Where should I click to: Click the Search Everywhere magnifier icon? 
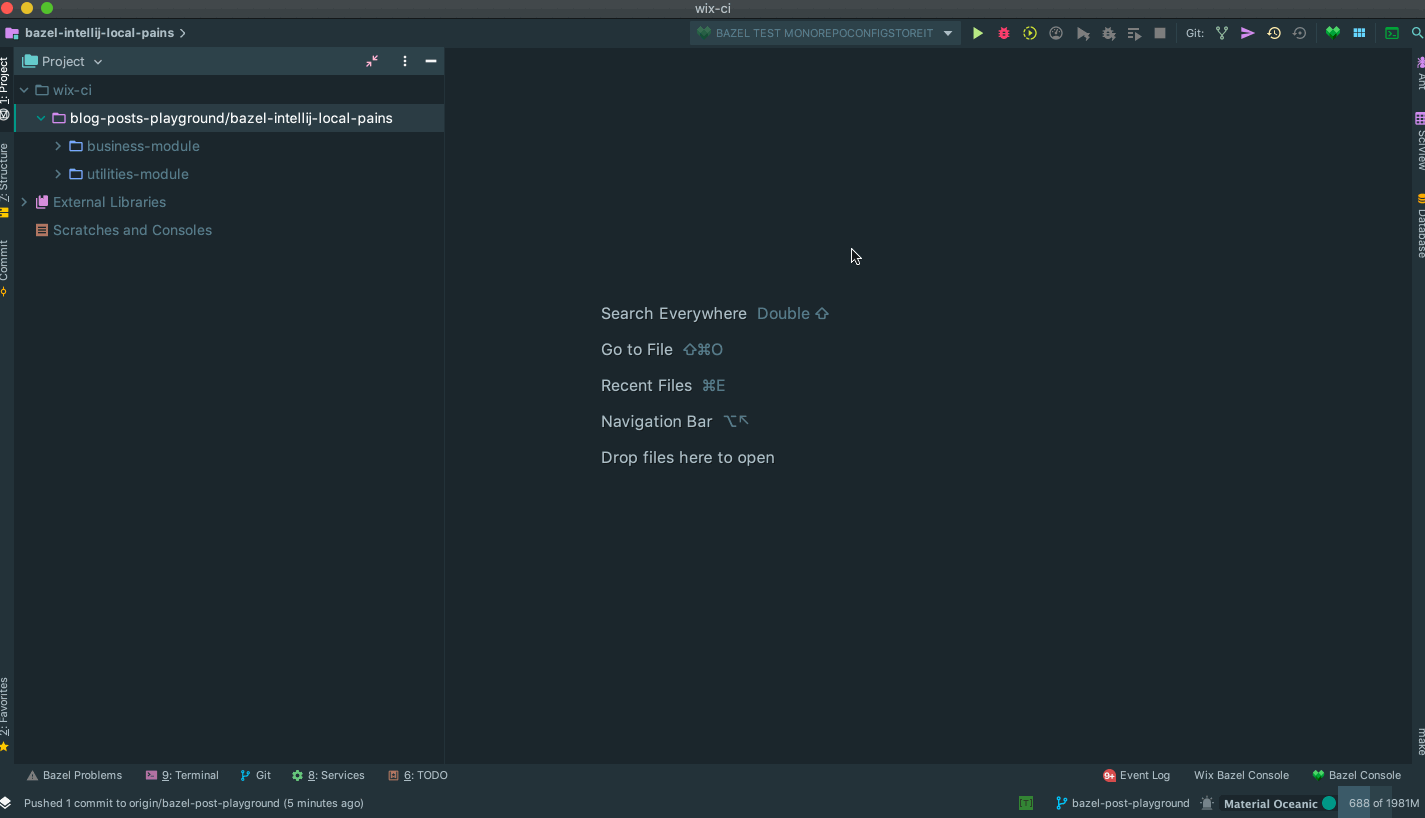click(x=1417, y=33)
